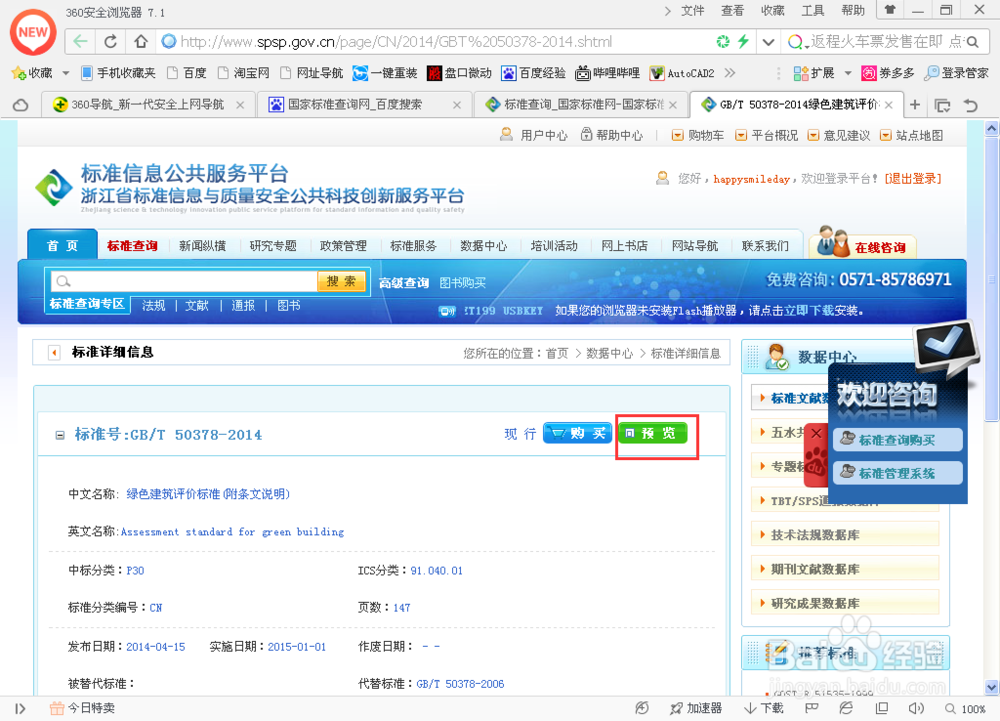Click 标准查询购买 in the consultation popup
The image size is (1000, 721).
(x=897, y=440)
